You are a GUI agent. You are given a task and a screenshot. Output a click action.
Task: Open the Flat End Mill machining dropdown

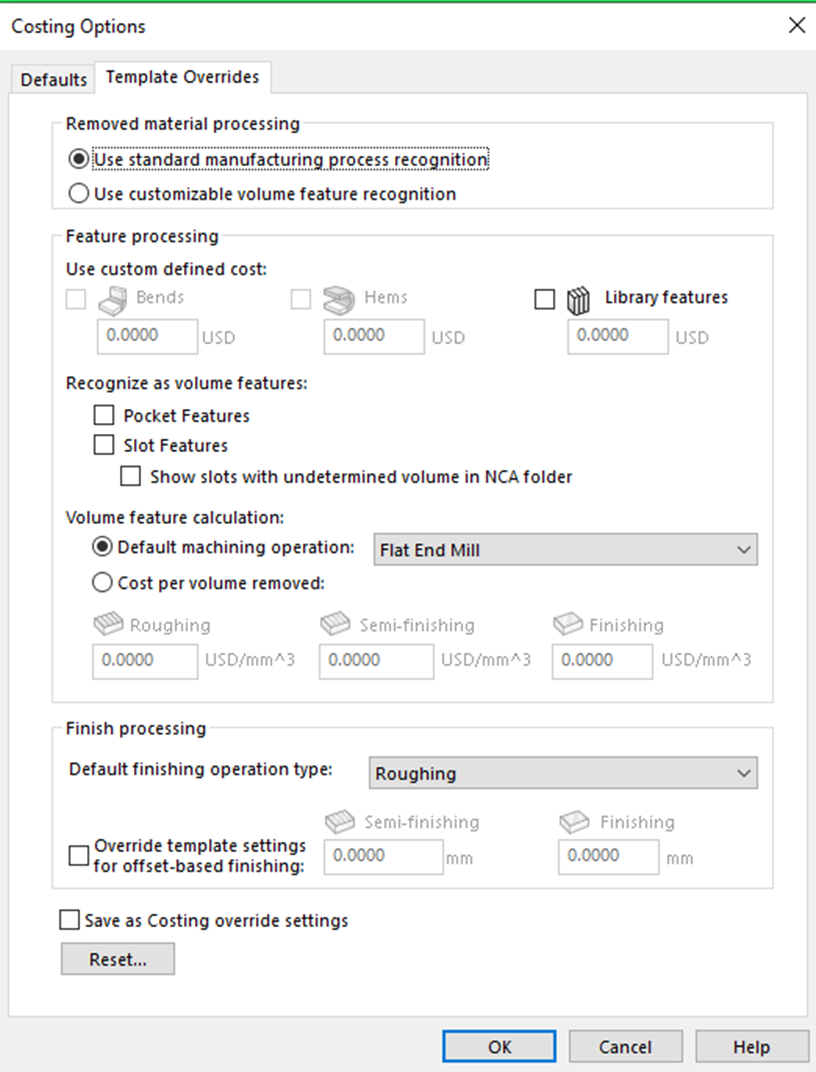[565, 550]
